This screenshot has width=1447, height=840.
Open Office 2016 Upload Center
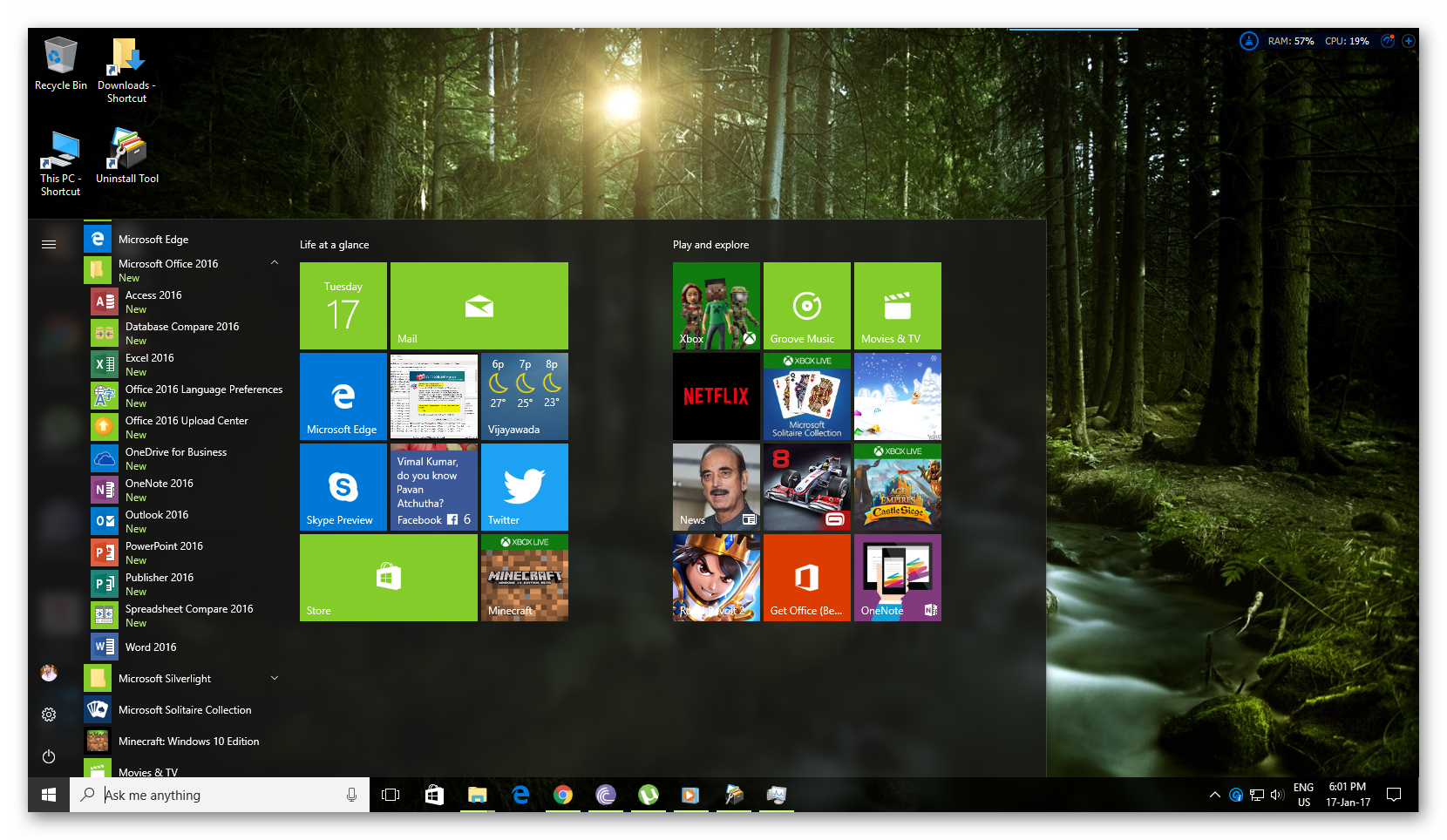pyautogui.click(x=188, y=427)
